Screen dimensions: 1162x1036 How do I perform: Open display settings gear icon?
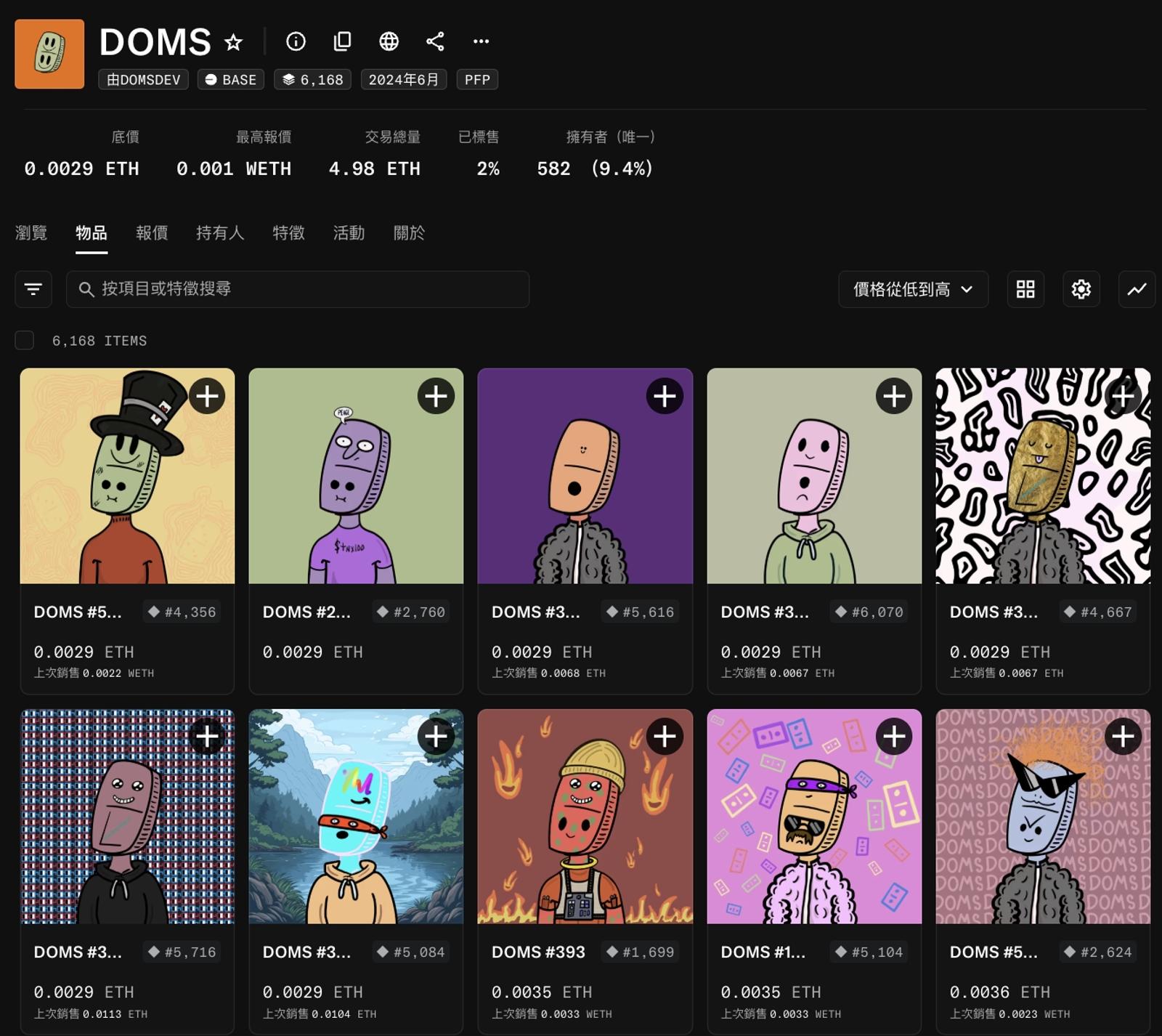[1081, 289]
